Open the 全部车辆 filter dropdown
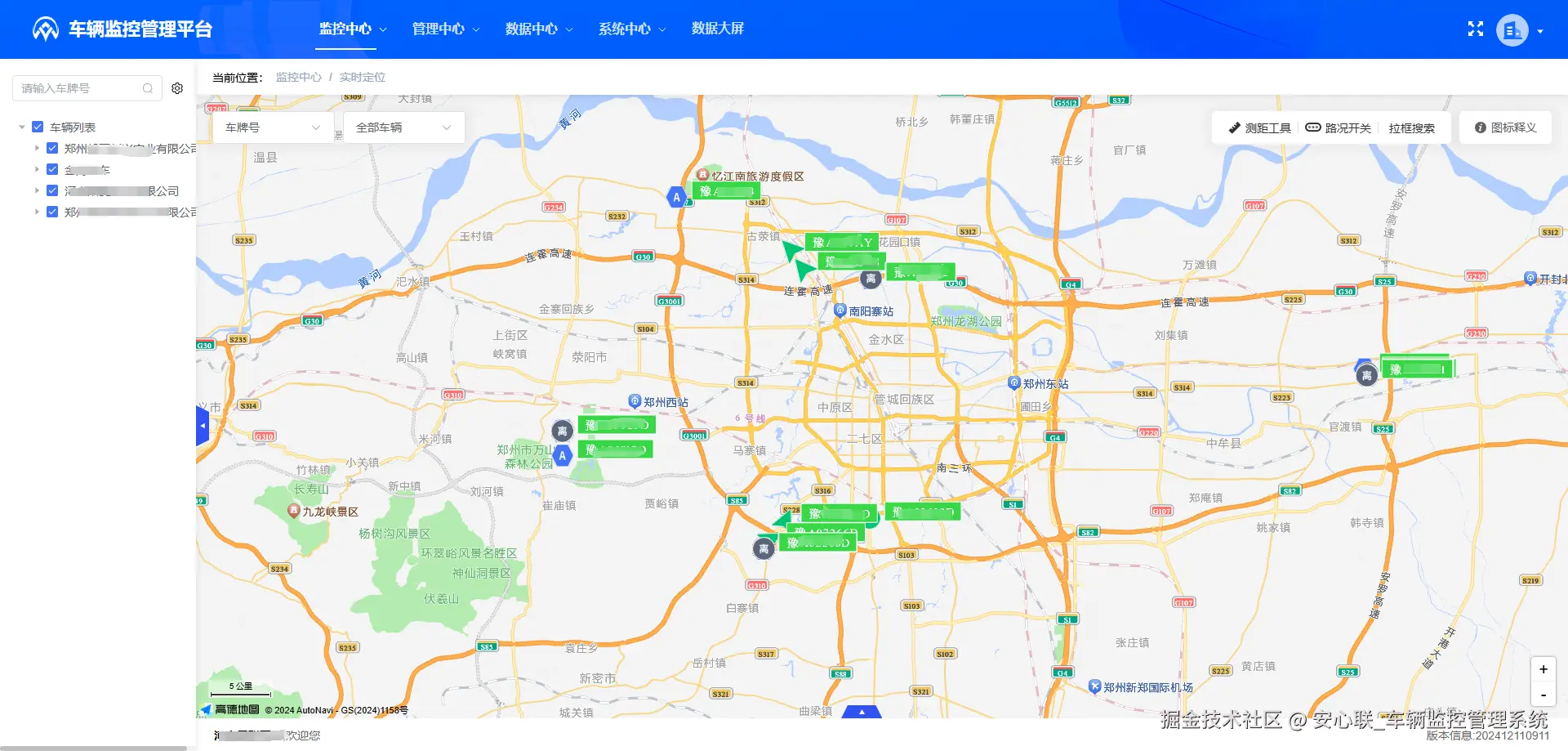 click(403, 127)
